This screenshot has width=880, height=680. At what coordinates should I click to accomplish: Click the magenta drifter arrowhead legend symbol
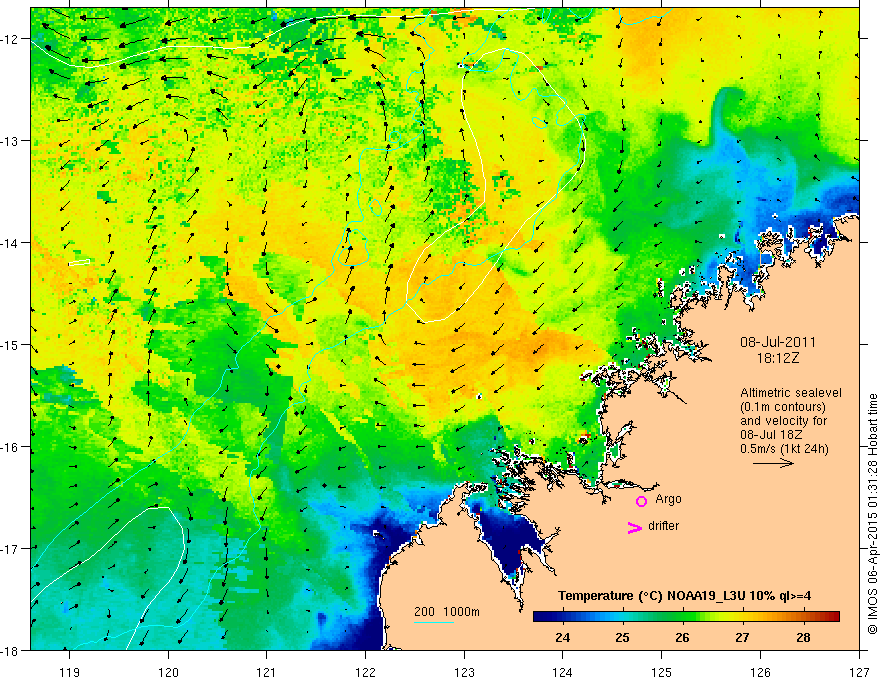pos(635,527)
